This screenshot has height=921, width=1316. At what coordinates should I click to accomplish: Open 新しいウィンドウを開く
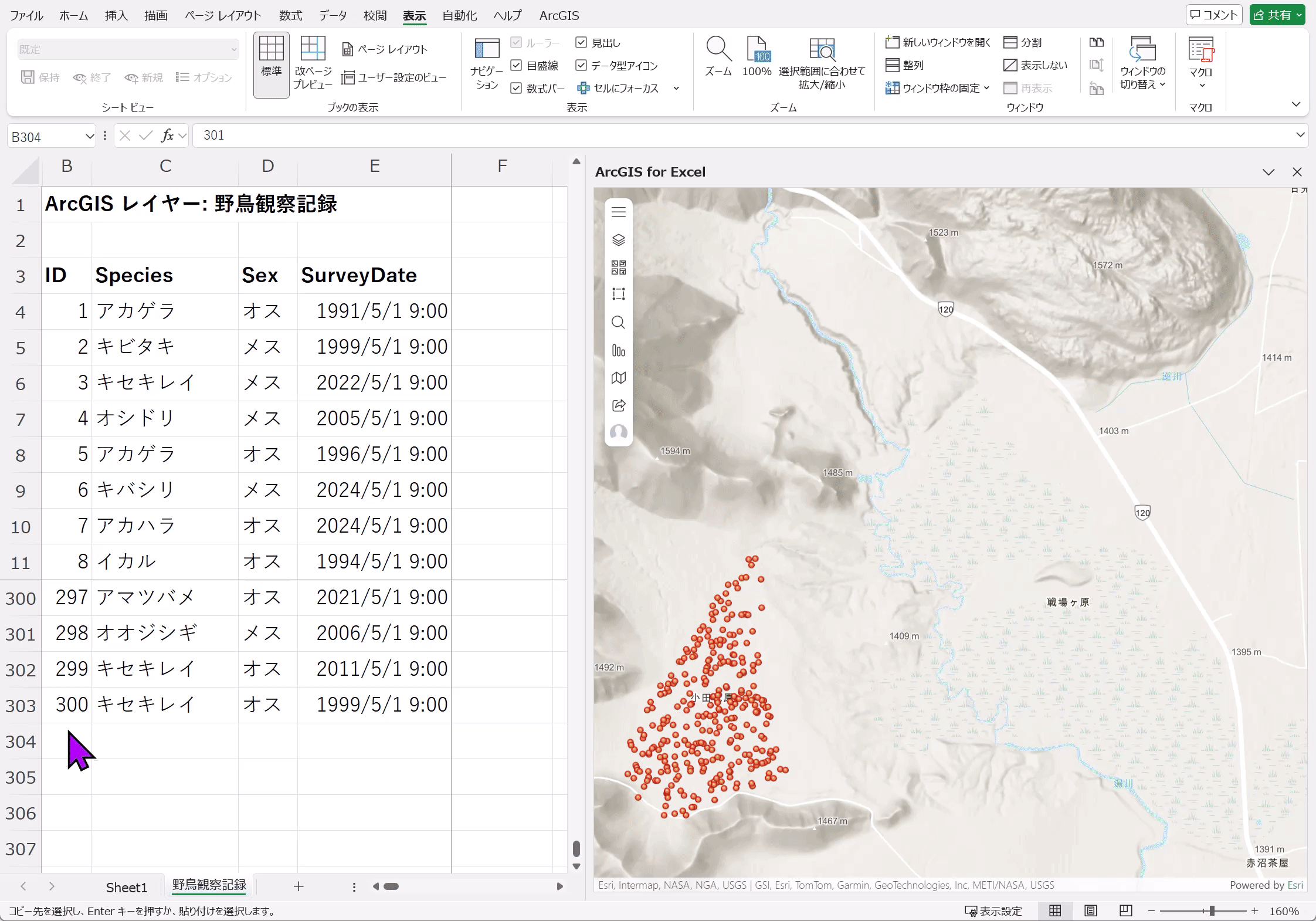[x=938, y=42]
